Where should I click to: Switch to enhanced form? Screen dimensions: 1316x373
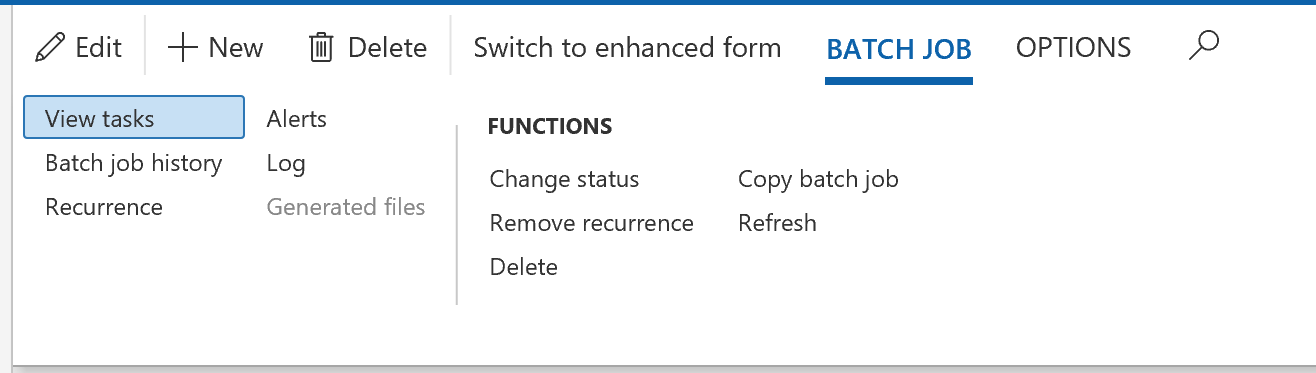[627, 47]
